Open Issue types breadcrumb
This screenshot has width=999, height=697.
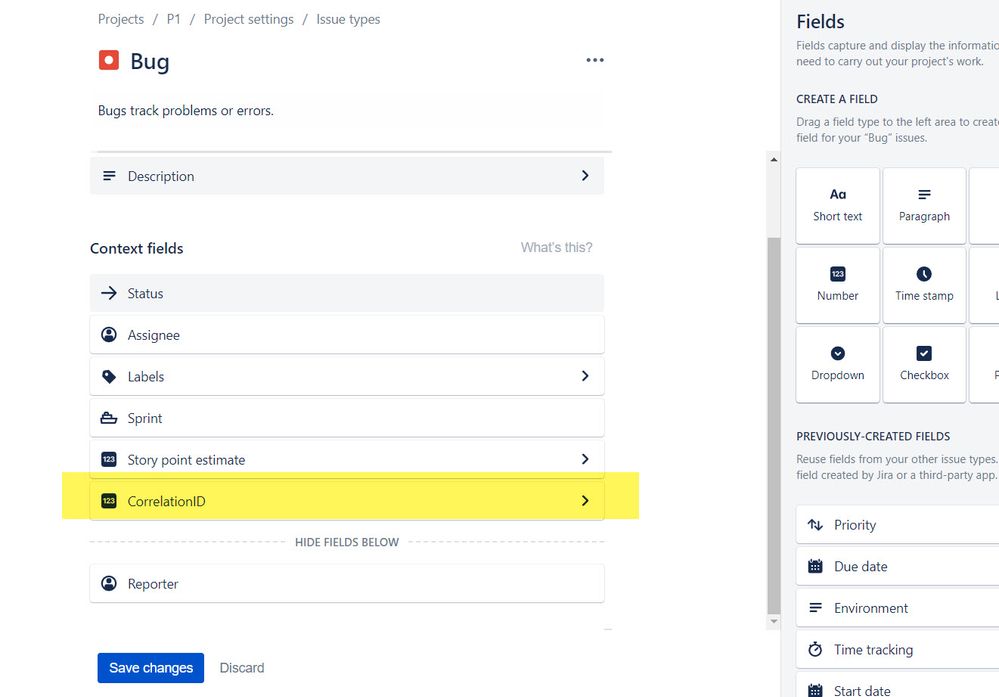348,19
